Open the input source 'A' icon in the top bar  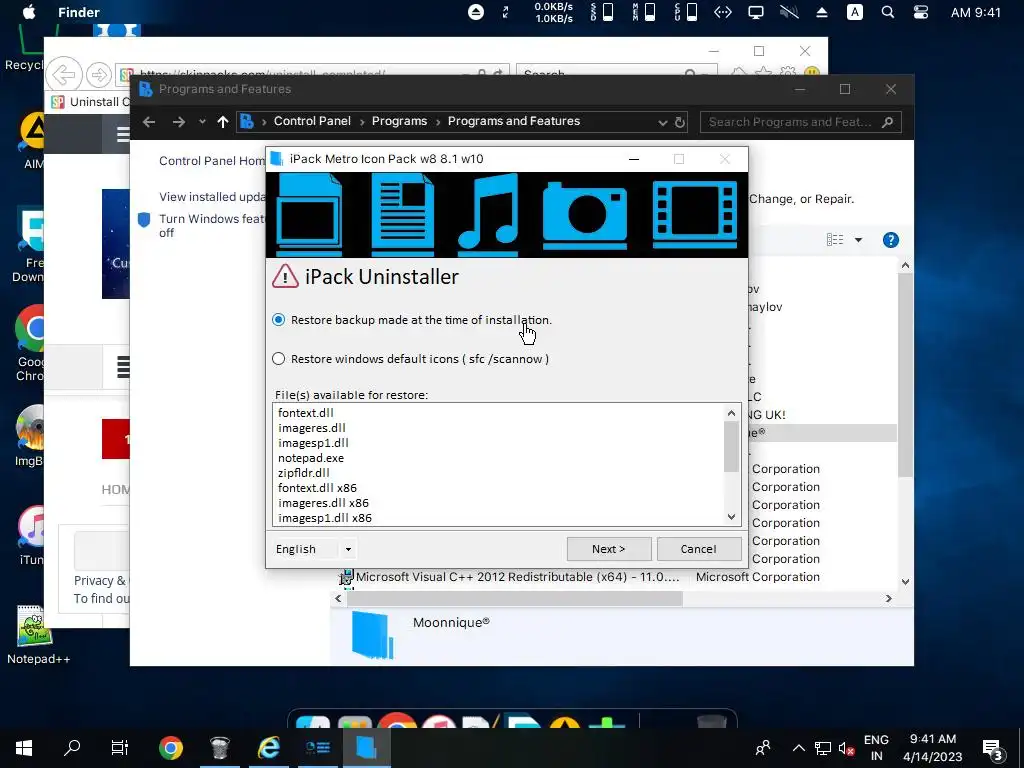[854, 12]
